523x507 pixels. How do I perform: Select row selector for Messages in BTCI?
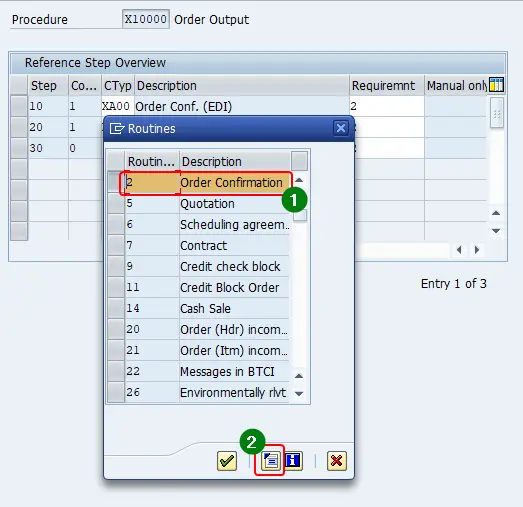coord(116,371)
